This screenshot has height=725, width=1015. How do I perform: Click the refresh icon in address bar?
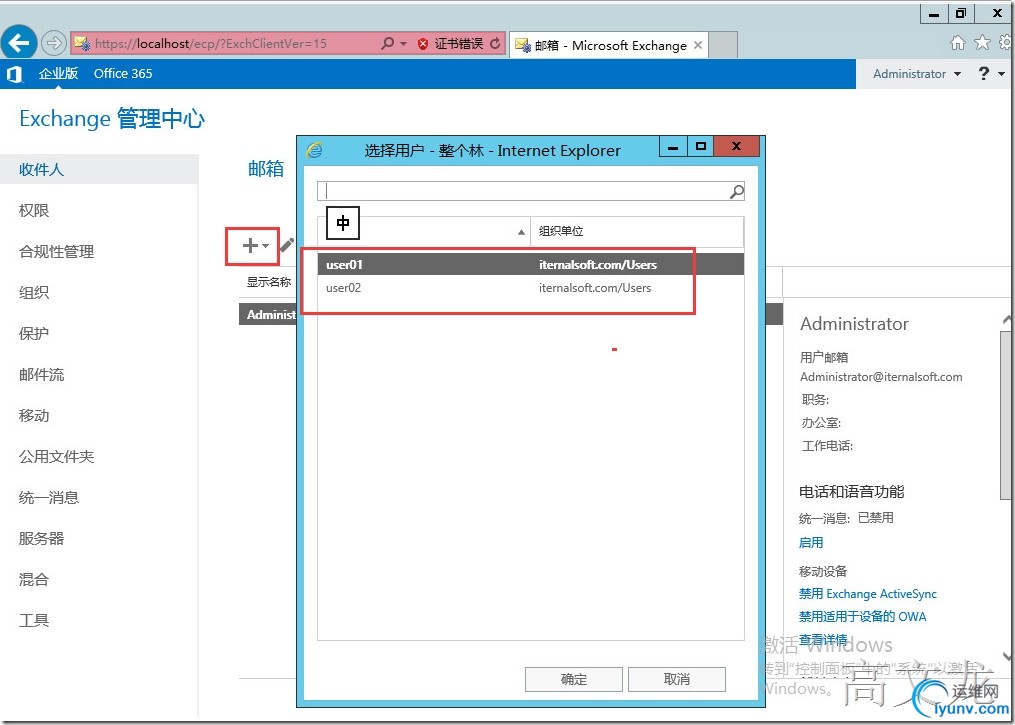coord(495,43)
